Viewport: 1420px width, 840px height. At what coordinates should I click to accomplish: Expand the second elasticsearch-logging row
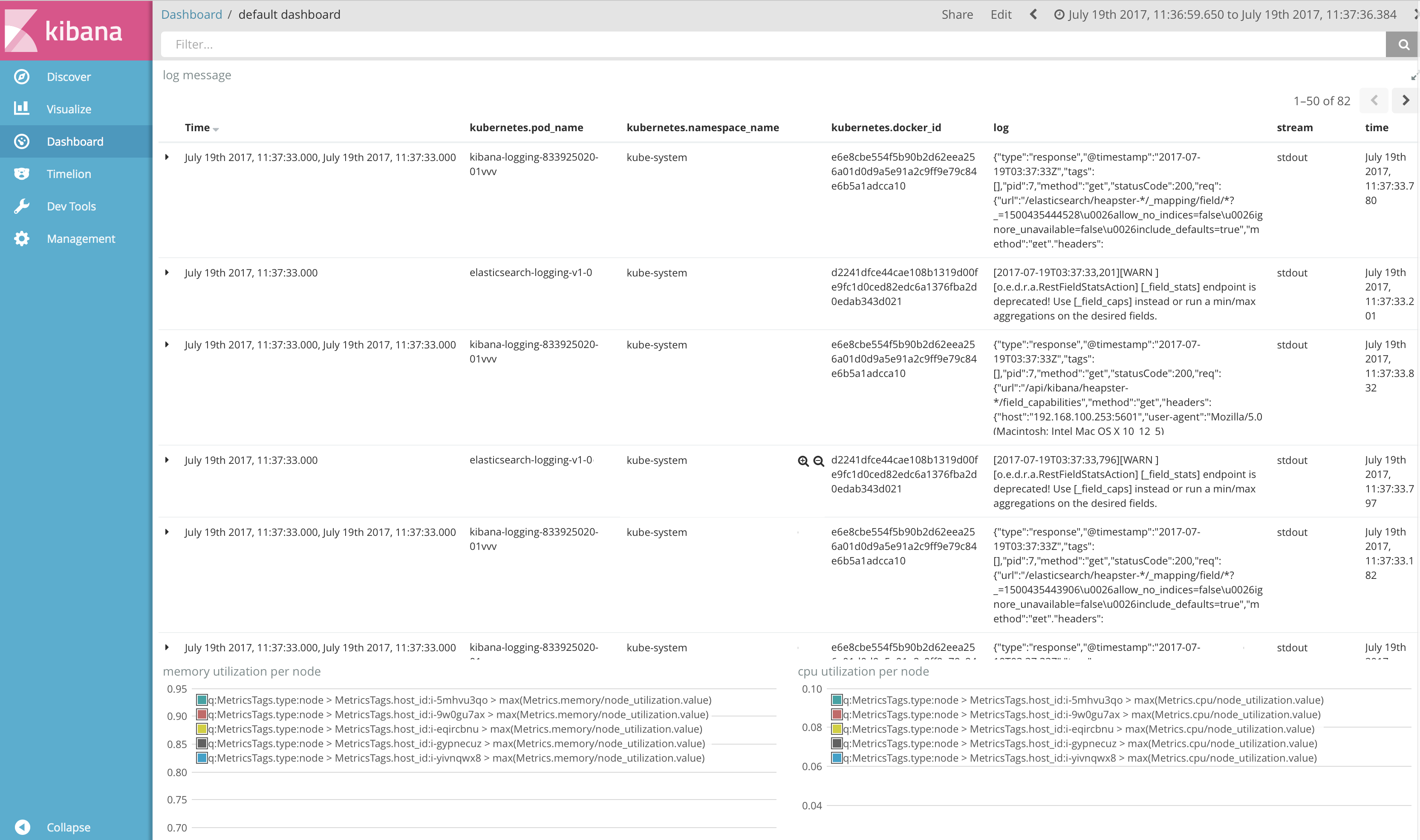pyautogui.click(x=167, y=460)
